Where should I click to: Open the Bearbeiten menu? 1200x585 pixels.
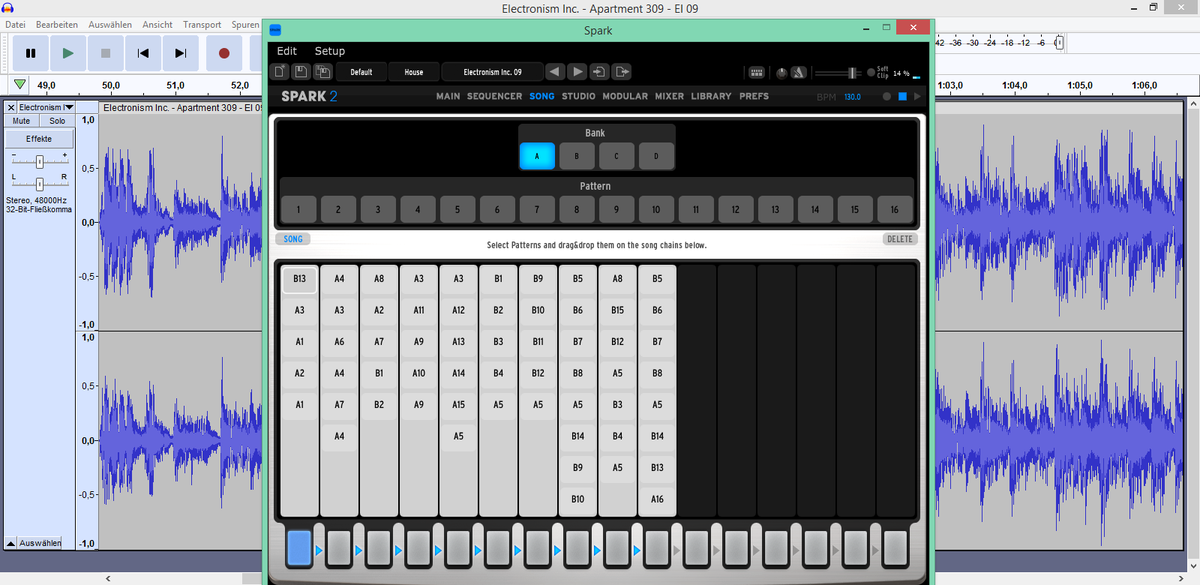[57, 23]
